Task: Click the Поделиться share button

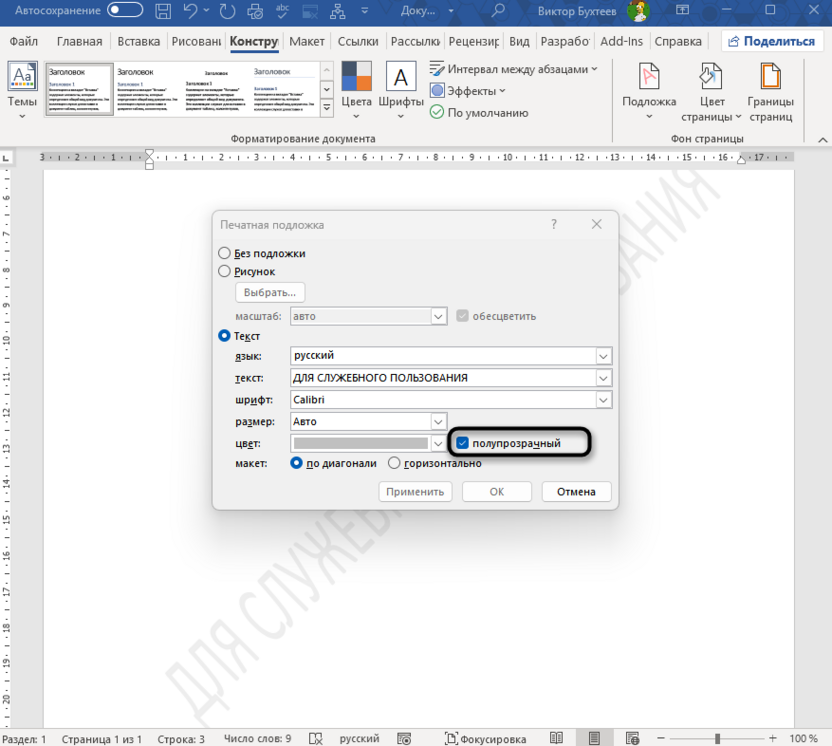Action: coord(772,41)
